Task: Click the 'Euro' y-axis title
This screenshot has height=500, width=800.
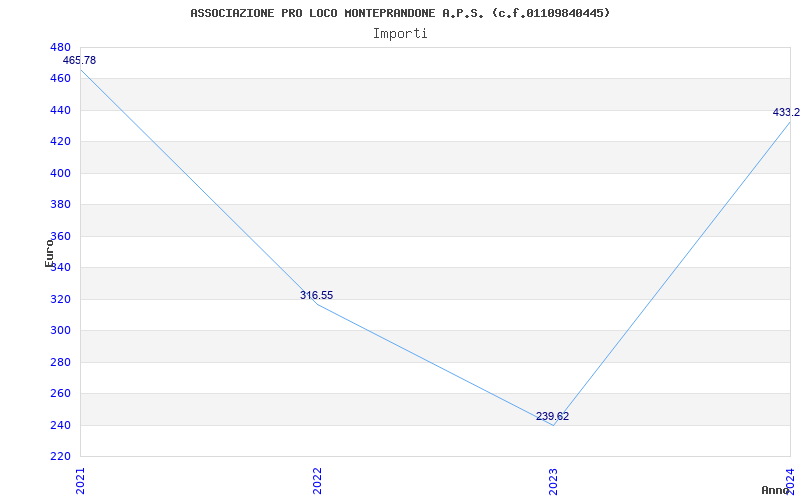Action: point(49,253)
